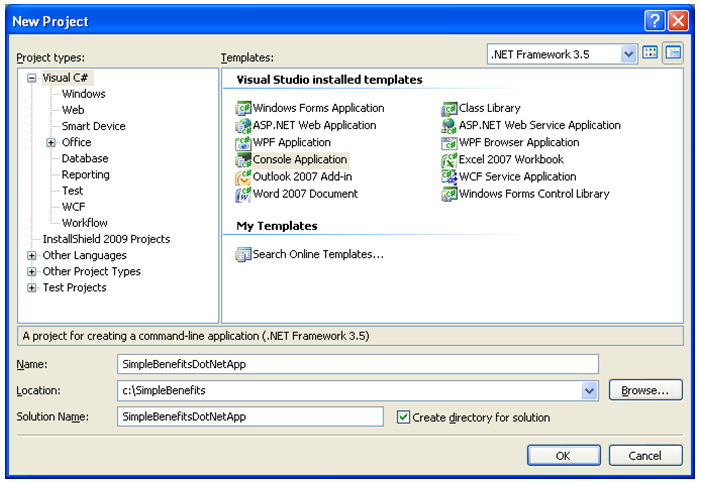Select the Test Projects label
Image resolution: width=701 pixels, height=484 pixels.
coord(75,287)
